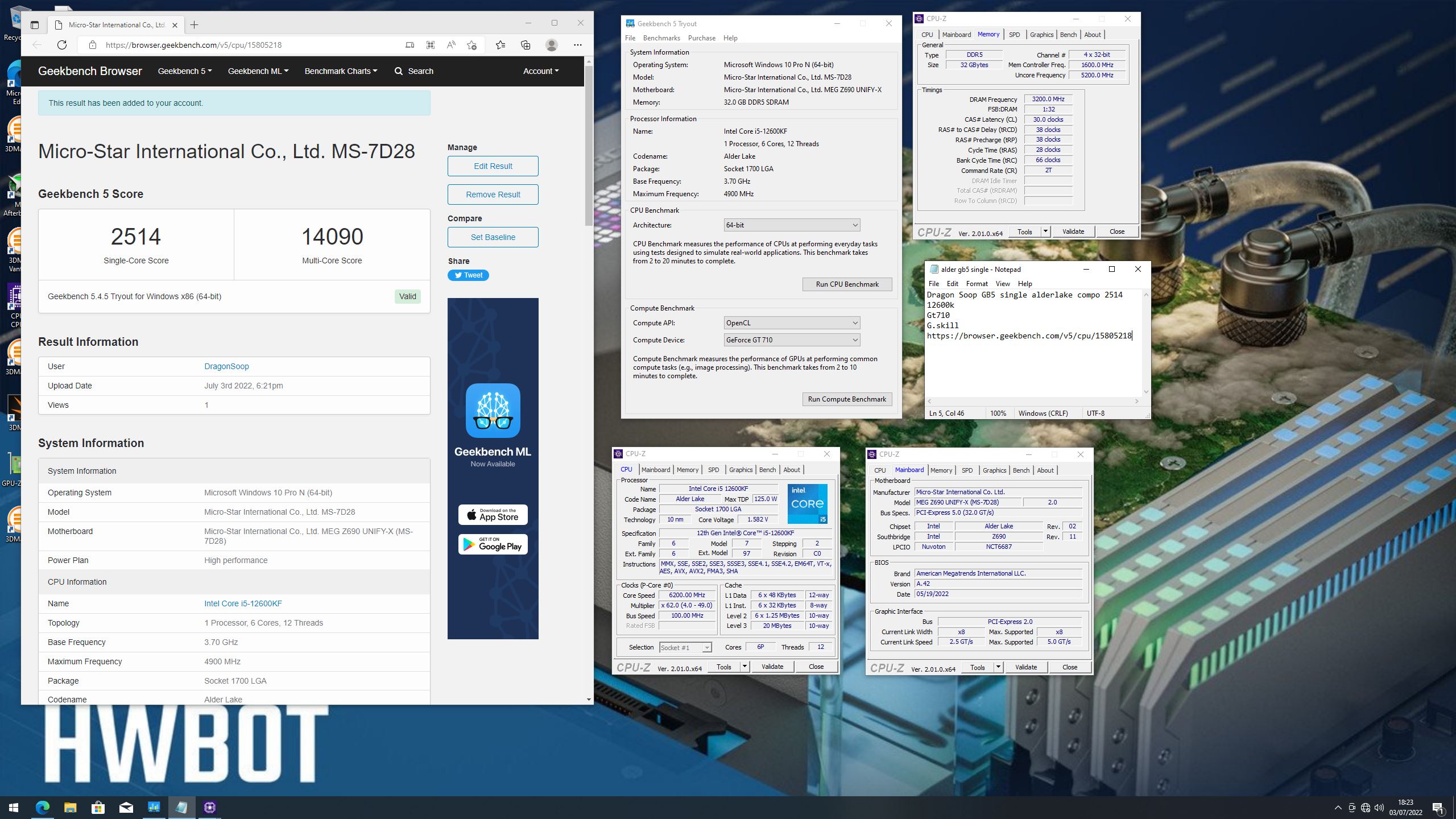The height and width of the screenshot is (819, 1456).
Task: Open the Compute Device GeForce GT 710 dropdown
Action: click(x=792, y=340)
